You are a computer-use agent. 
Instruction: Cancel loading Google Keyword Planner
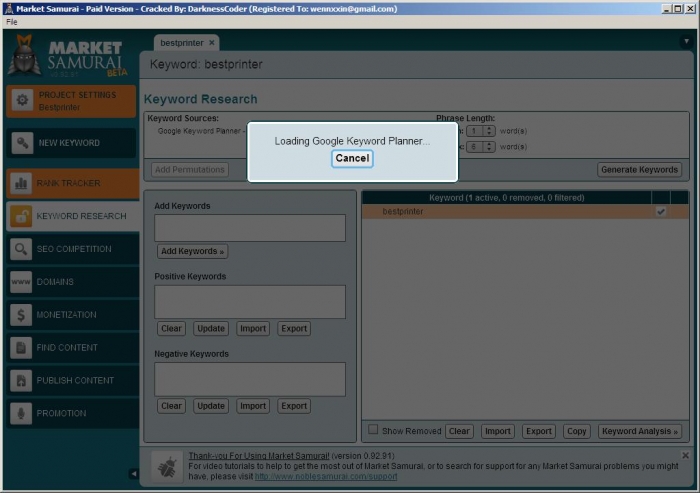(352, 159)
